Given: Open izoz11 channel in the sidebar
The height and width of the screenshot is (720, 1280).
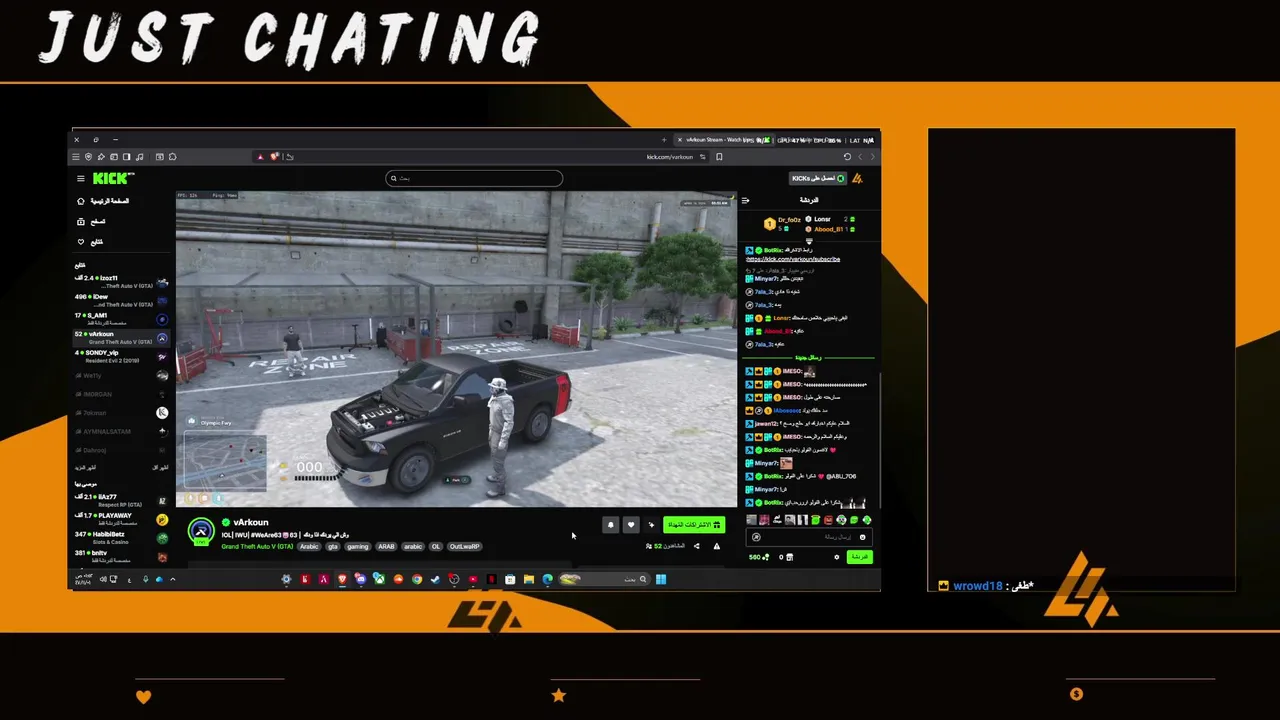Looking at the screenshot, I should 121,282.
